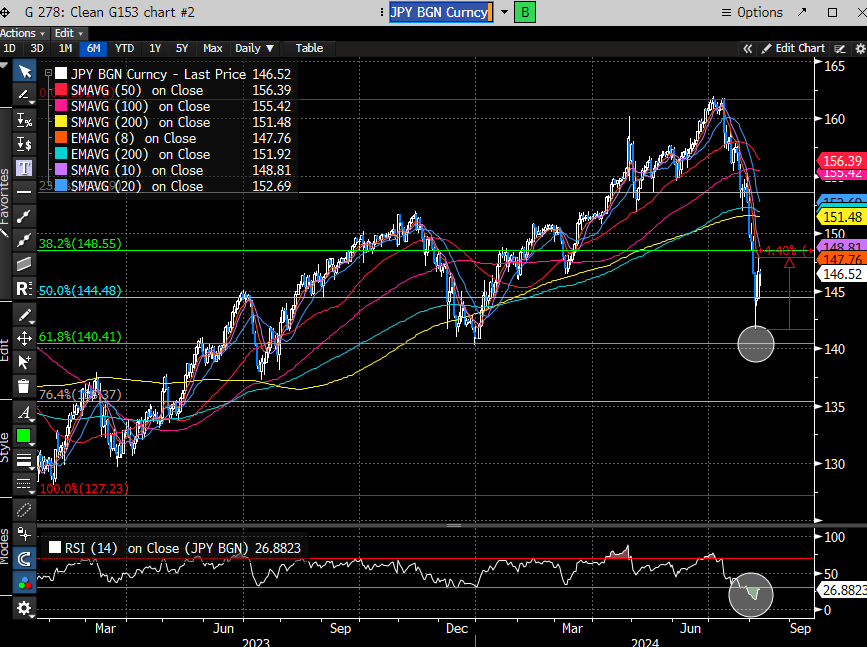Viewport: 867px width, 647px height.
Task: Select the Max time range
Action: click(x=212, y=48)
